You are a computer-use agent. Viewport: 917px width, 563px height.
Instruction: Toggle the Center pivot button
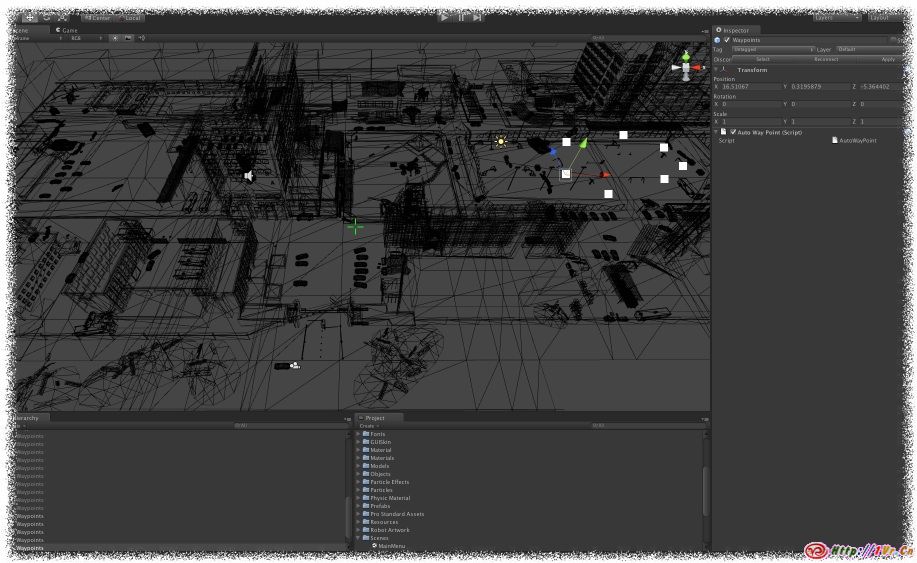pos(98,17)
